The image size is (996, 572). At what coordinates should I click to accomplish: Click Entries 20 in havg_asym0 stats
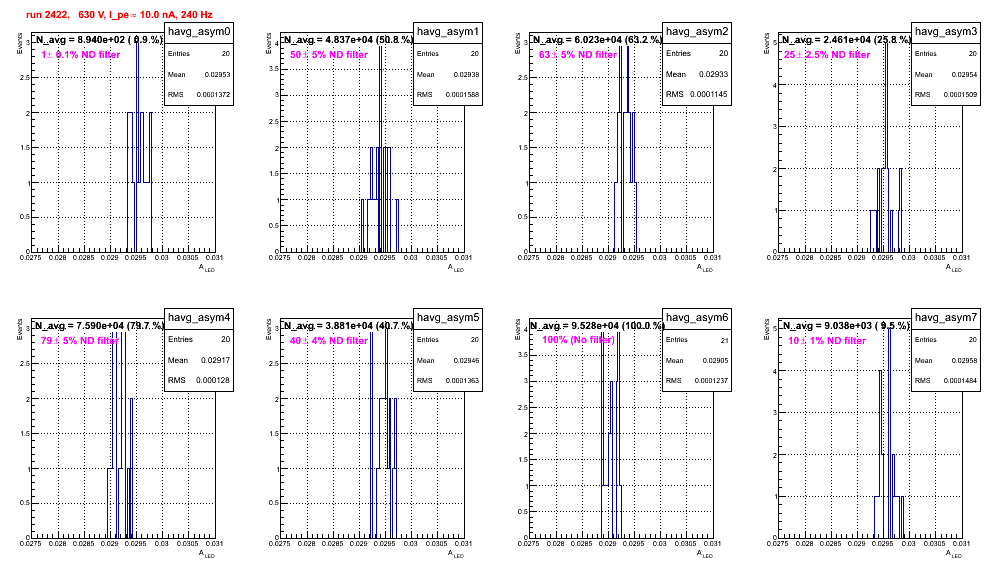[199, 54]
